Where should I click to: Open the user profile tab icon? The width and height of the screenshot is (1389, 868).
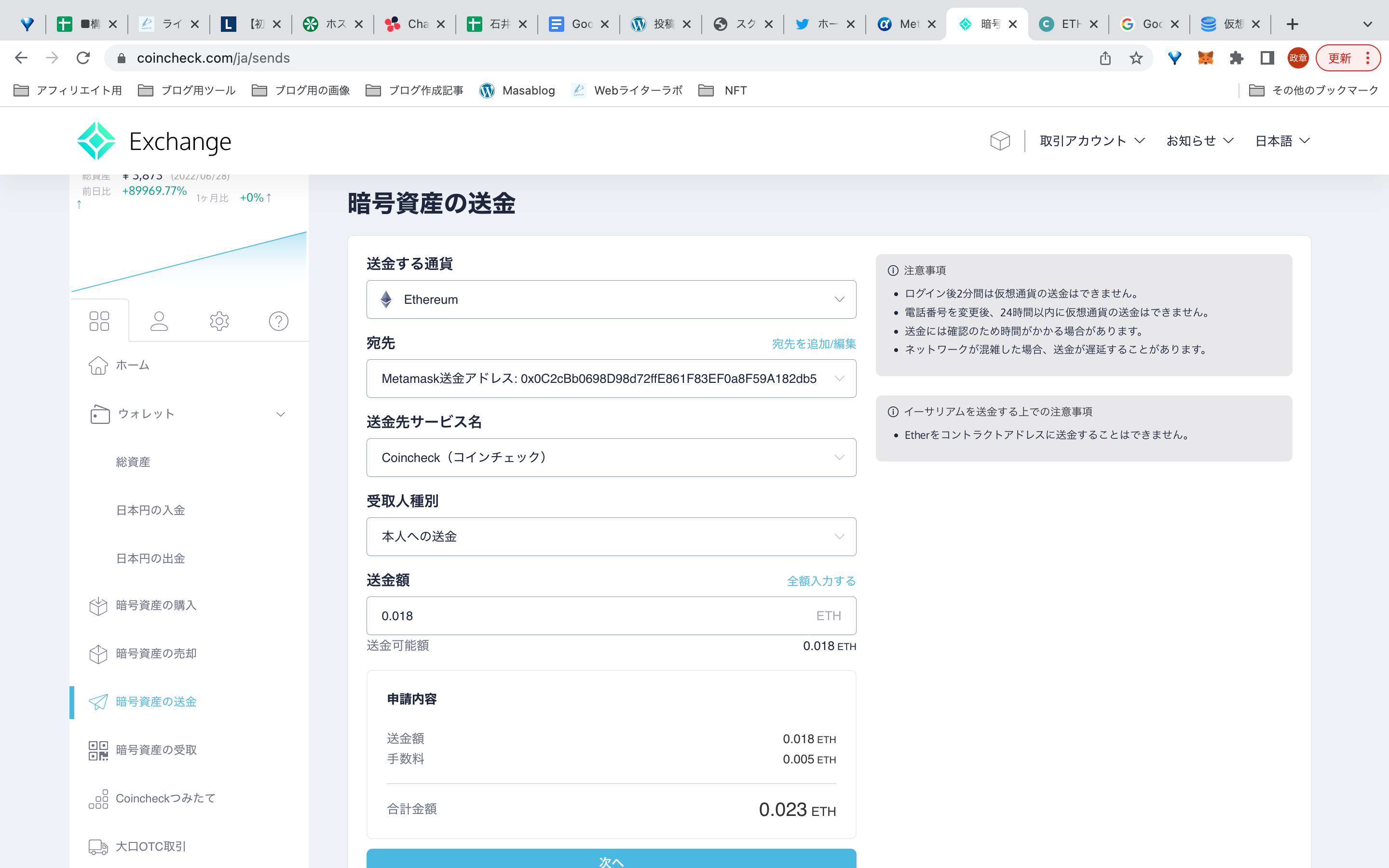[x=159, y=321]
